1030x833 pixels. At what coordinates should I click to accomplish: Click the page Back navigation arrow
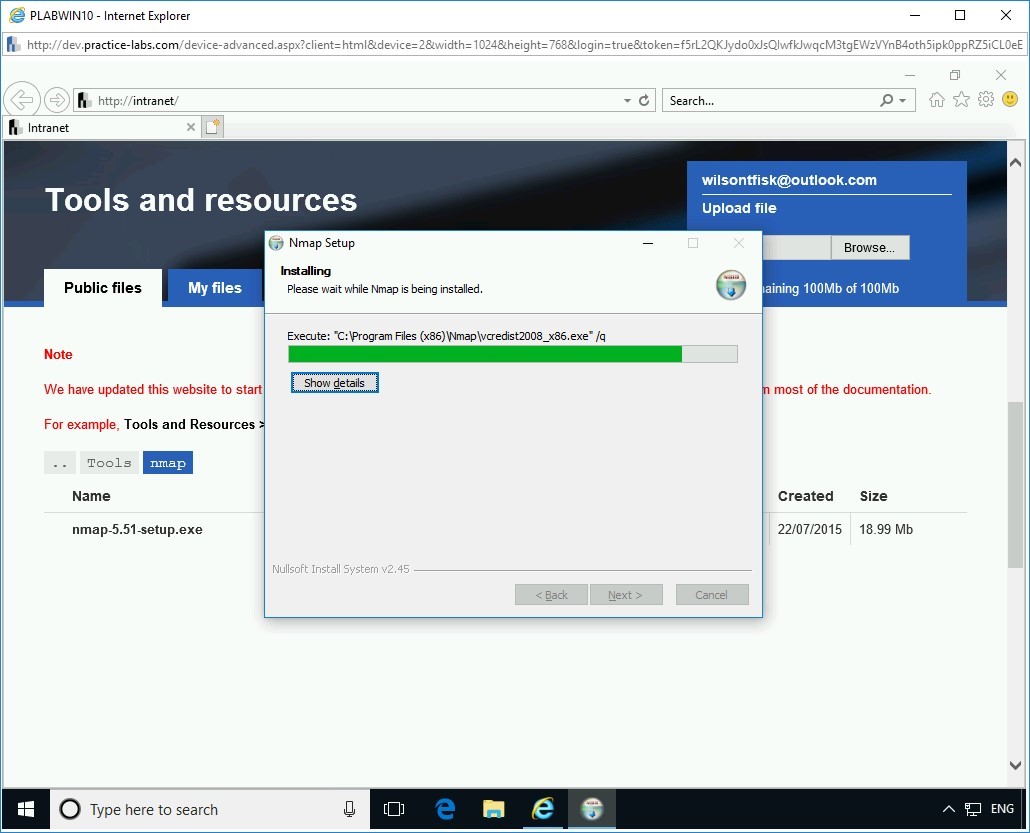(22, 99)
